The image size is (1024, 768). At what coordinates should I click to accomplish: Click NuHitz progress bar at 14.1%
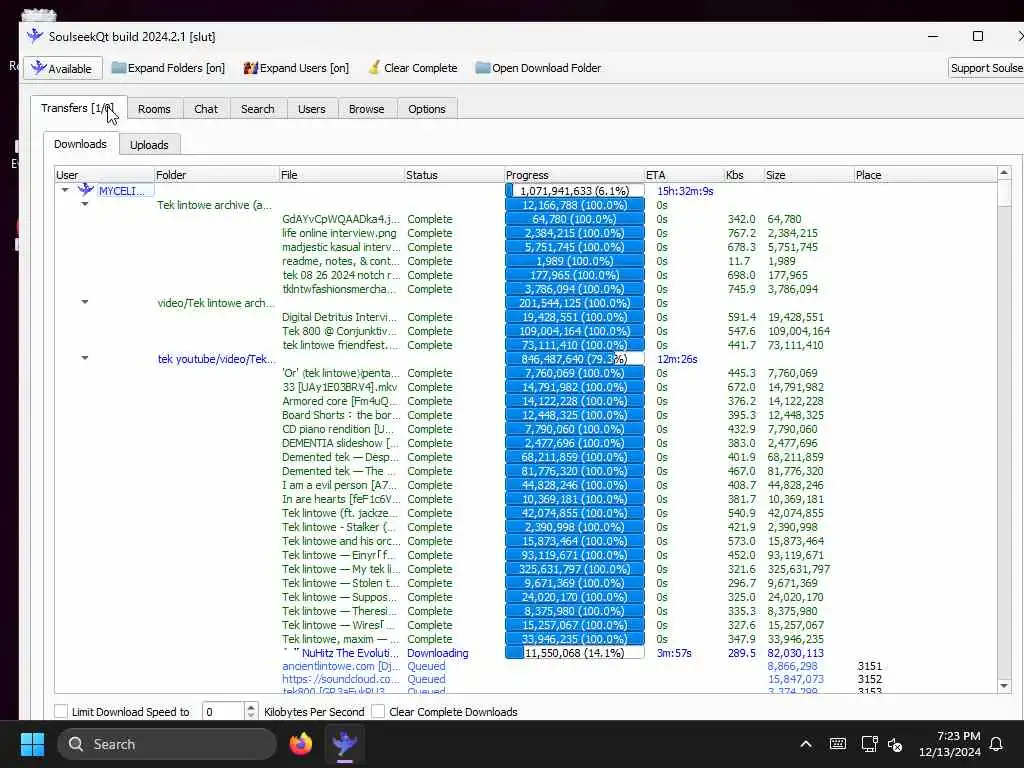click(575, 652)
